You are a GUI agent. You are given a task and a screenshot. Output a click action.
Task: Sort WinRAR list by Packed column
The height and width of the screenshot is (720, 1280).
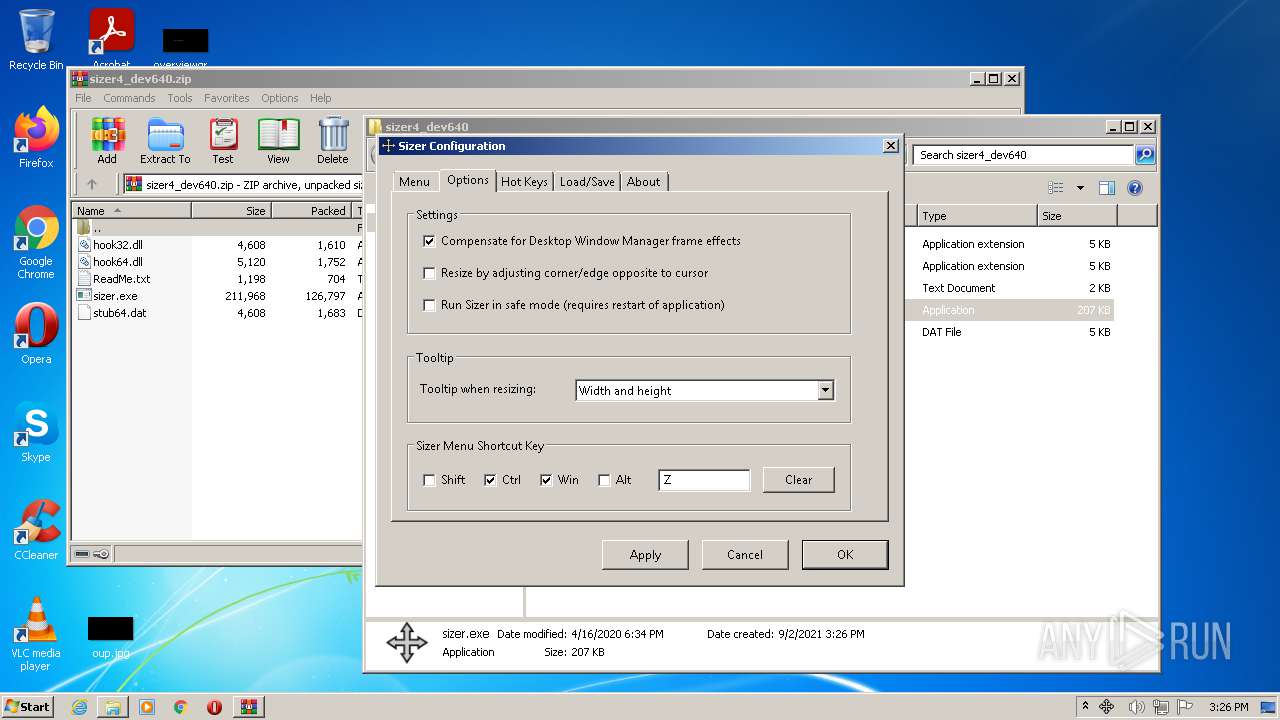[311, 211]
